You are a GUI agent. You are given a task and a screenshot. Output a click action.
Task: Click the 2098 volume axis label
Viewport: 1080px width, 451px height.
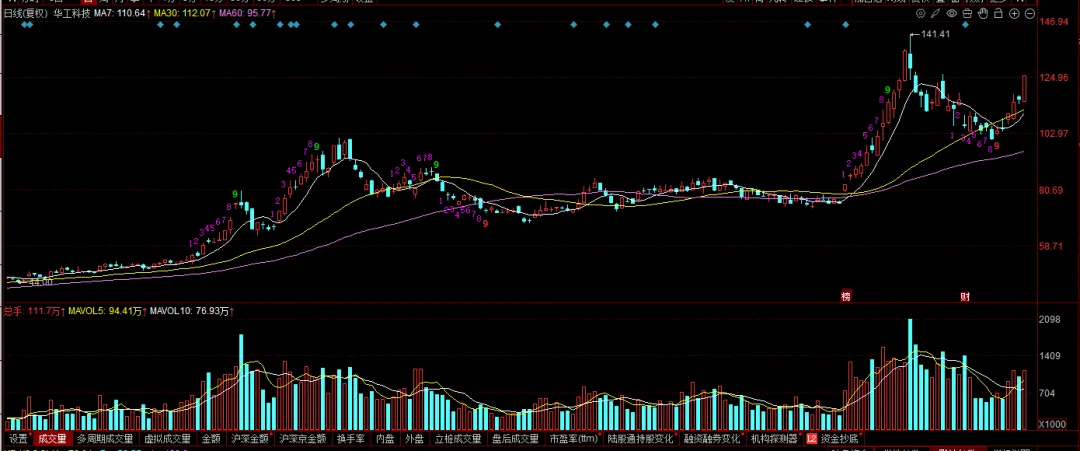point(1050,319)
